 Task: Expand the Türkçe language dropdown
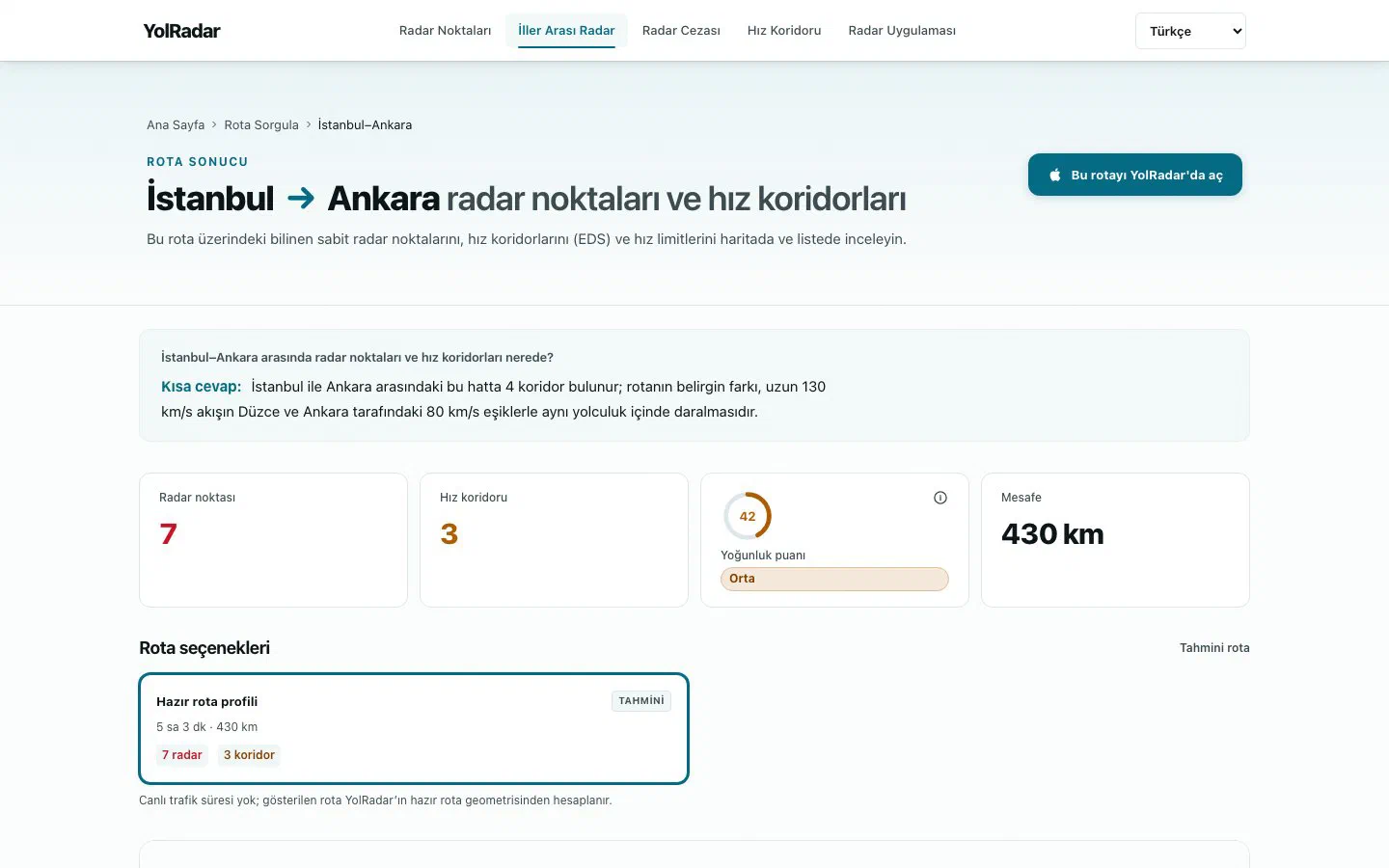[x=1190, y=31]
